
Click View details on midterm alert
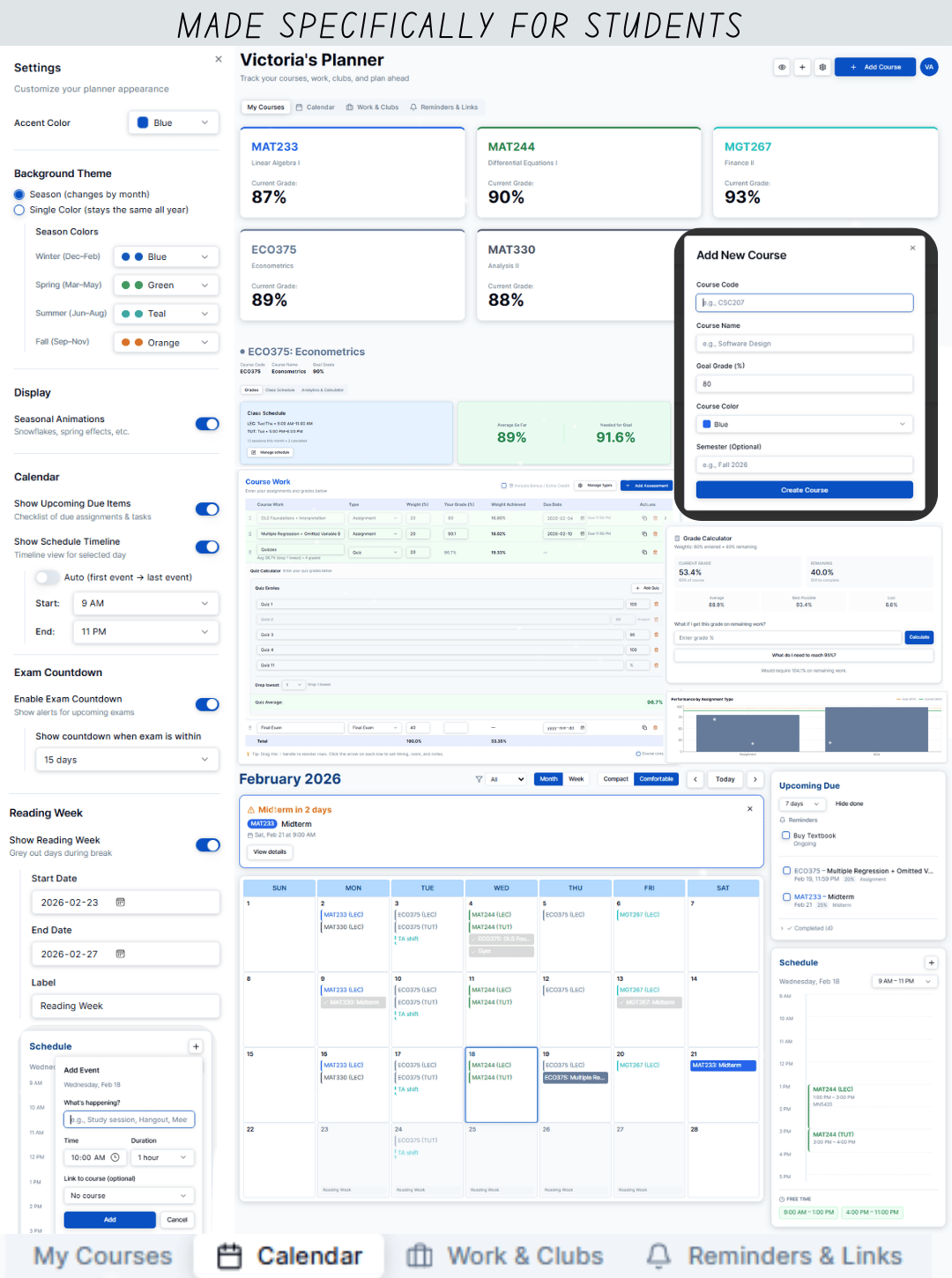pos(270,852)
